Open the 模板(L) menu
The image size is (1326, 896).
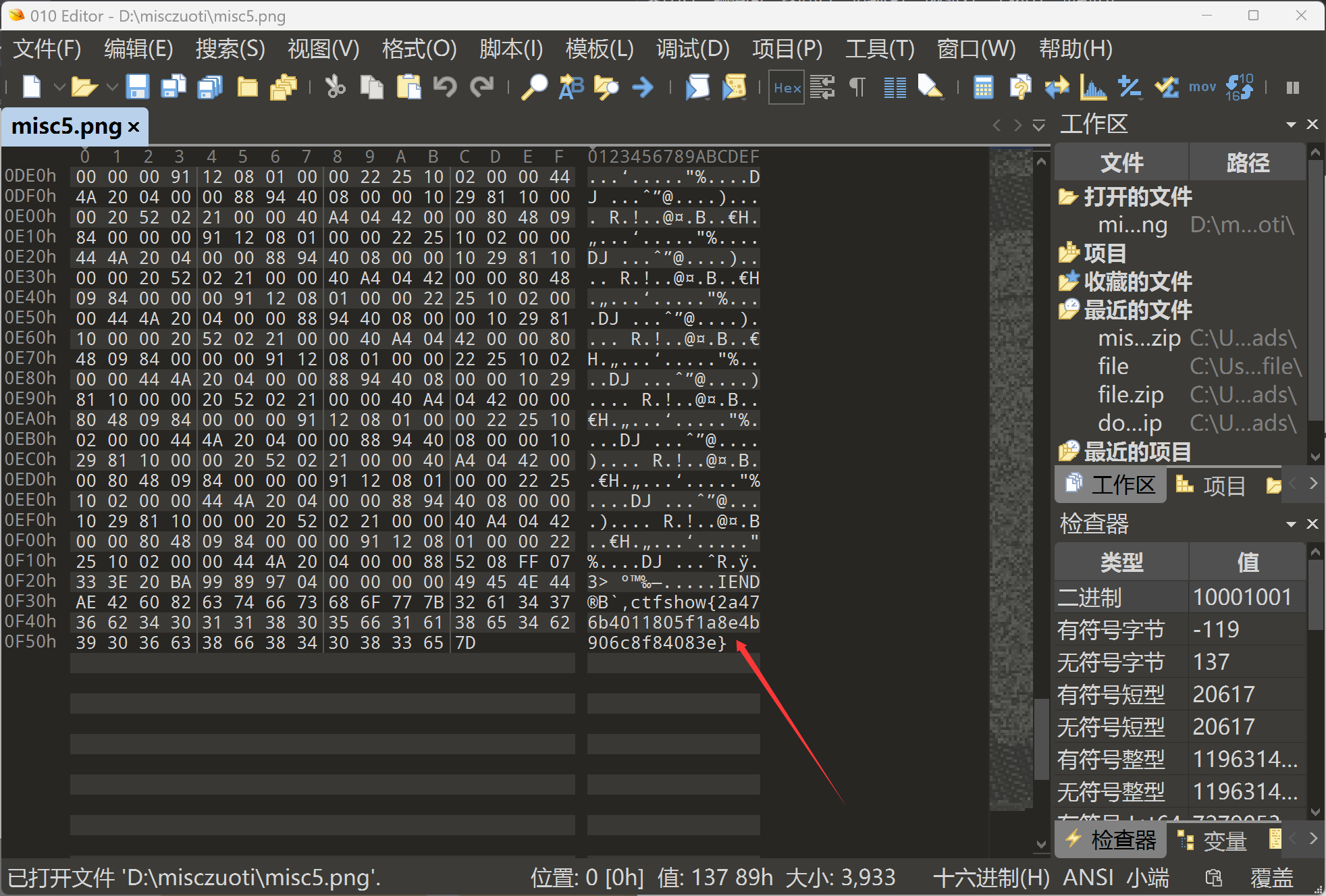(599, 49)
